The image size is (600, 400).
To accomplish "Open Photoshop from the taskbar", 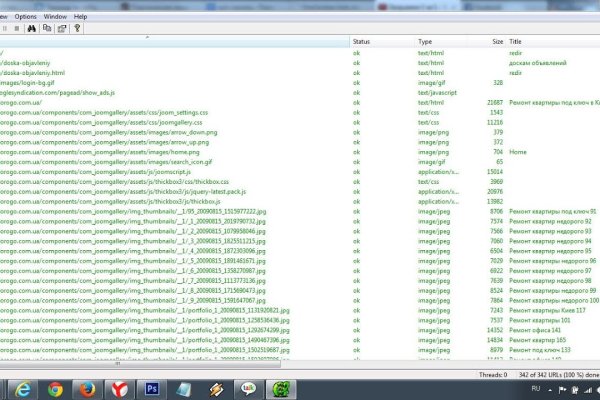I will 152,389.
